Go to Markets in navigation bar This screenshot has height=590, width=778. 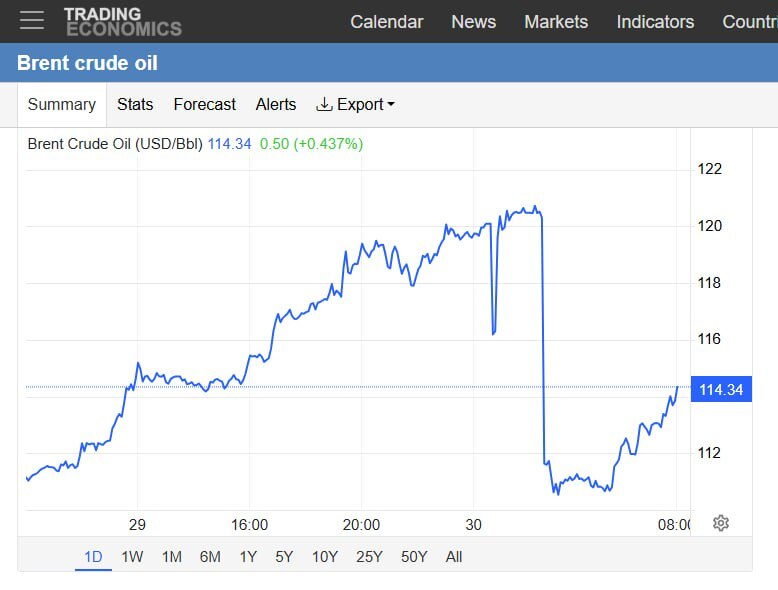(x=556, y=21)
